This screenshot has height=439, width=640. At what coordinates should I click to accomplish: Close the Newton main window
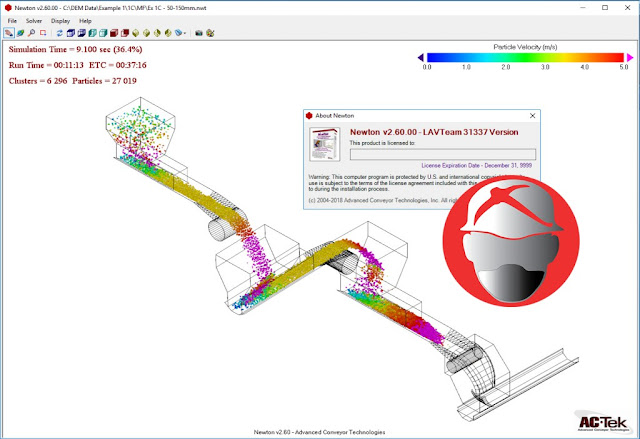(x=627, y=8)
